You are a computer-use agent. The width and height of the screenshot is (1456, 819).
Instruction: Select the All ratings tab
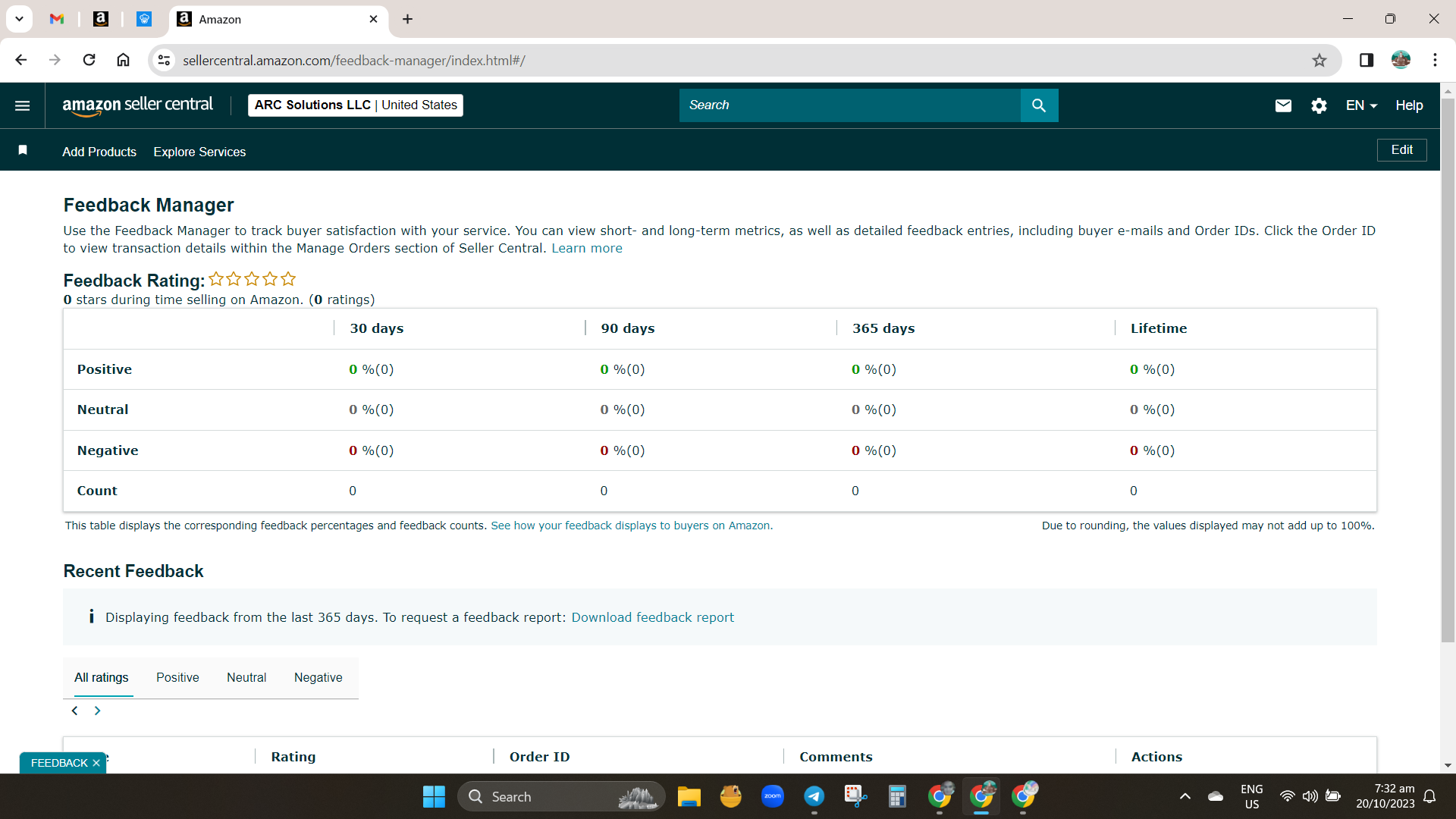pyautogui.click(x=101, y=677)
